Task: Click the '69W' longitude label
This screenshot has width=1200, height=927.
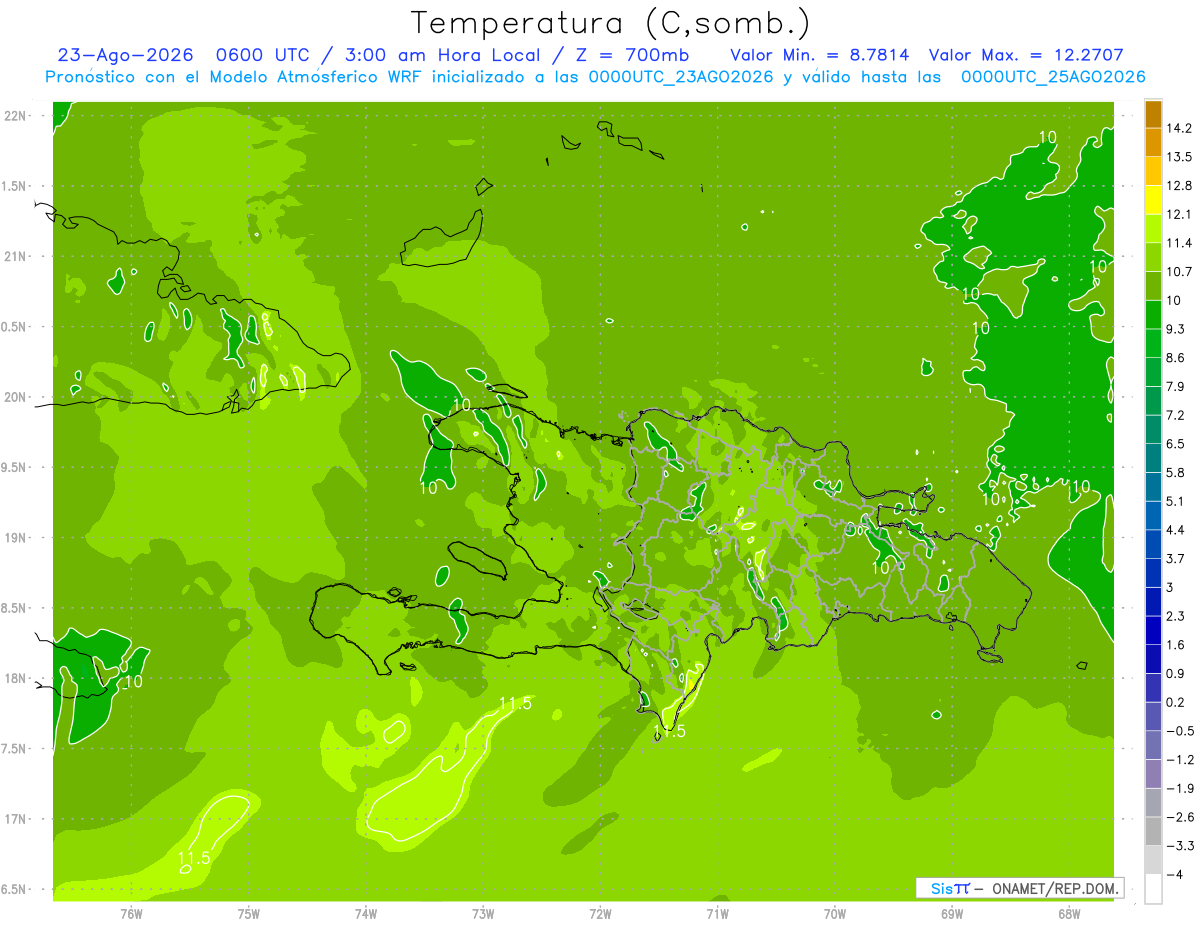Action: click(x=952, y=913)
